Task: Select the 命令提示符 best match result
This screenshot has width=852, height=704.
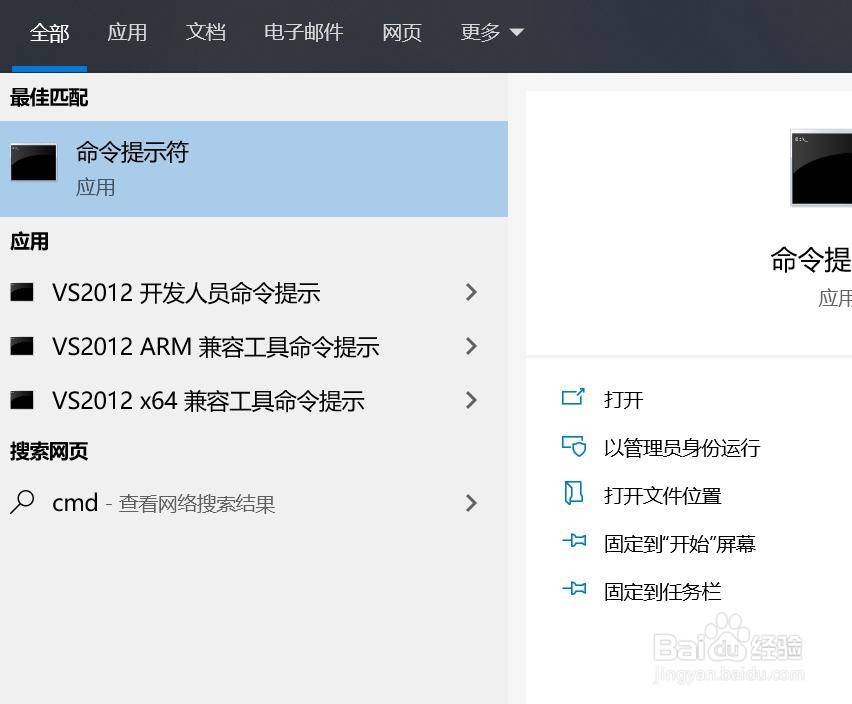Action: pyautogui.click(x=254, y=169)
